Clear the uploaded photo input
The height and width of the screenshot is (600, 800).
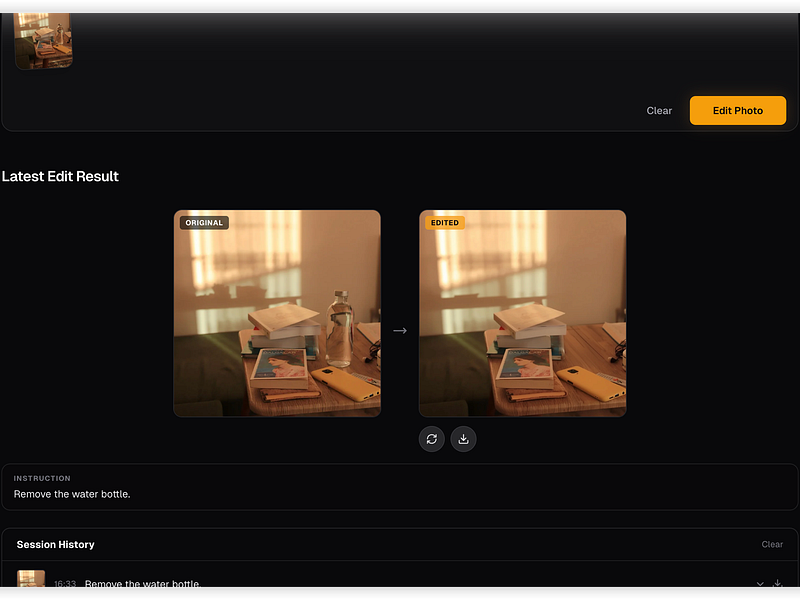point(659,111)
